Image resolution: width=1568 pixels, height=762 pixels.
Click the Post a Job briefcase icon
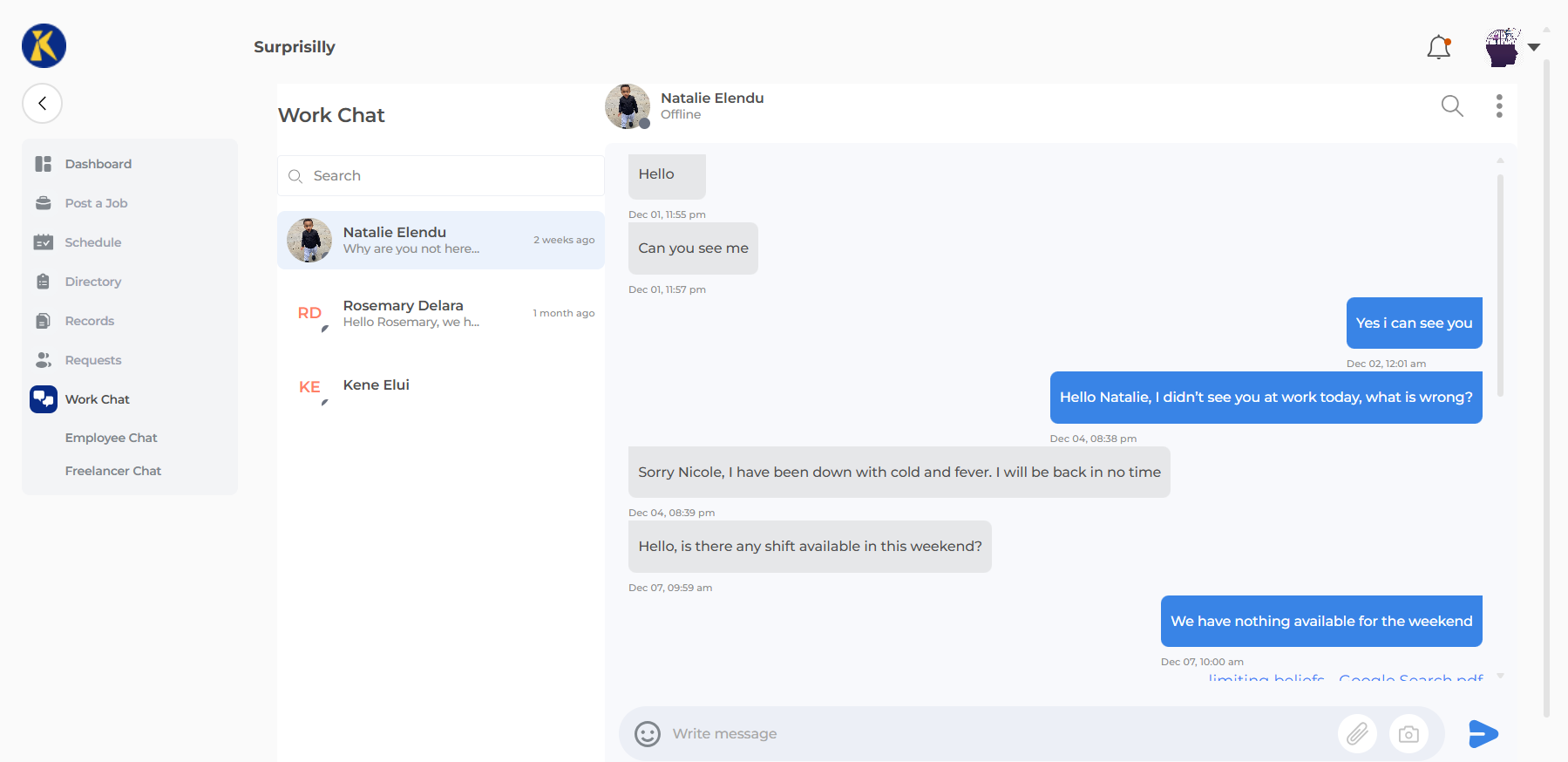44,203
